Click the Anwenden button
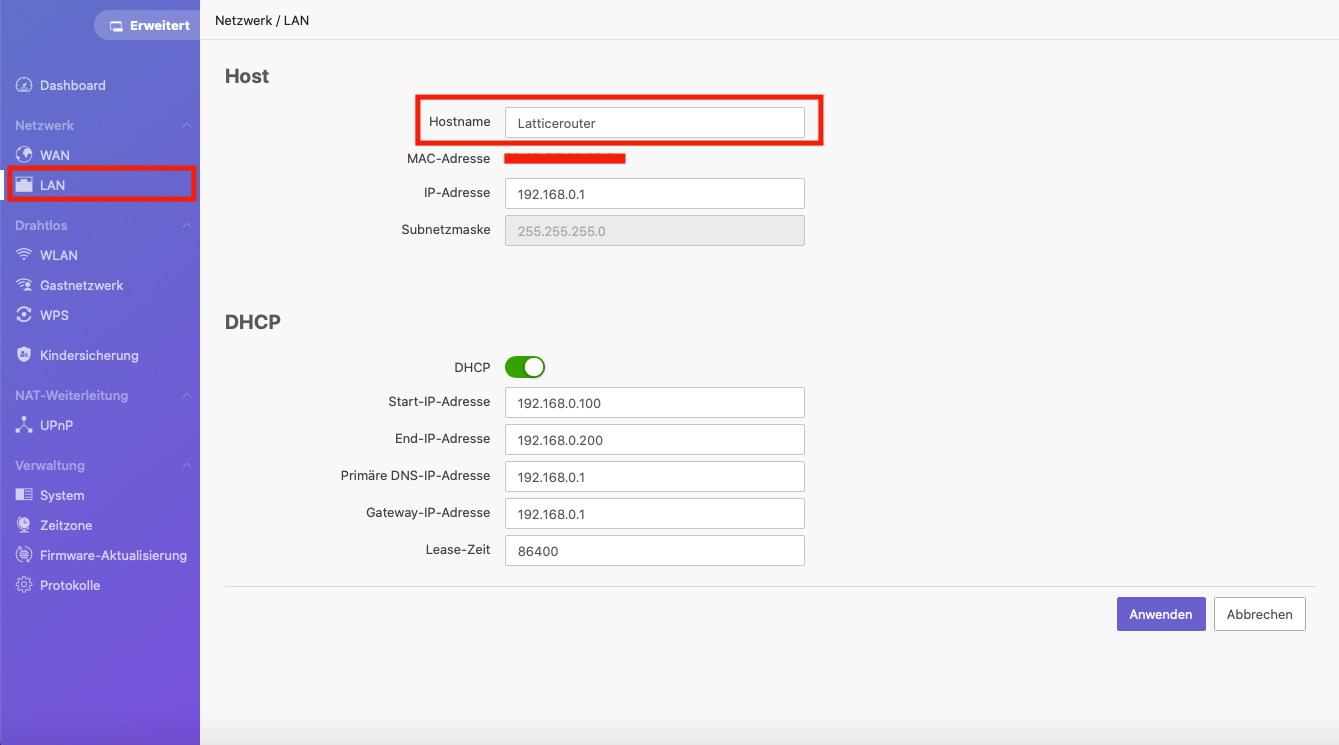1339x745 pixels. point(1161,614)
